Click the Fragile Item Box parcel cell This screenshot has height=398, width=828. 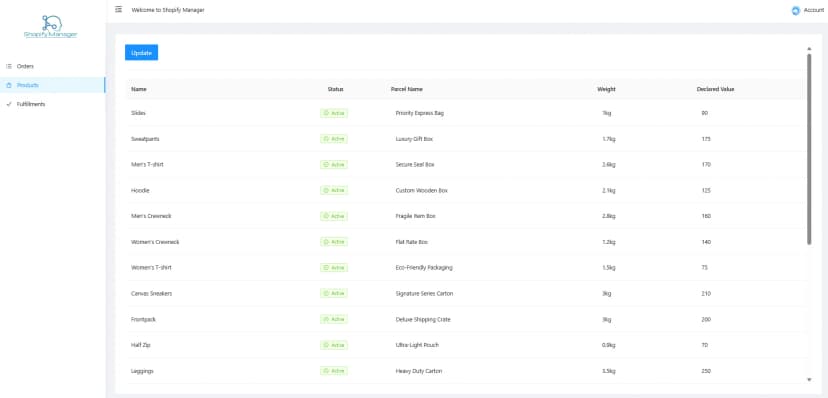[x=416, y=216]
